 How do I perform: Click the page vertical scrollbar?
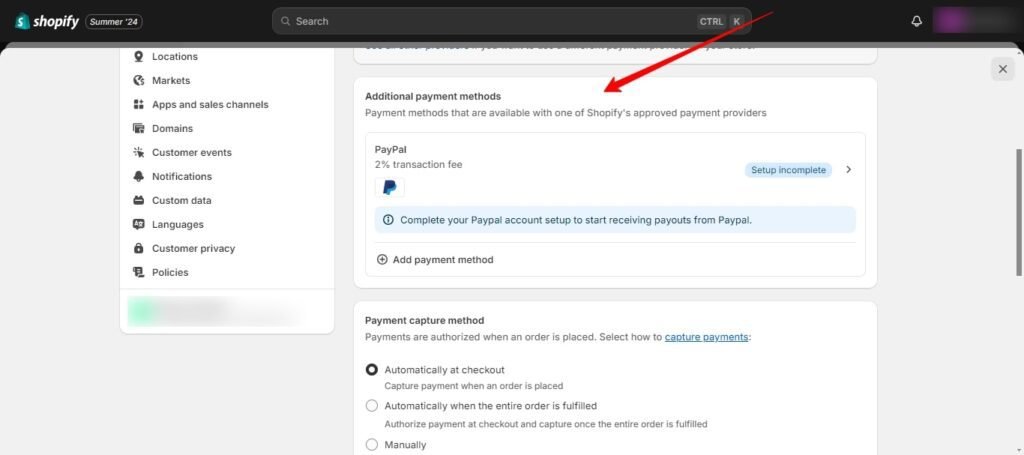point(1019,212)
